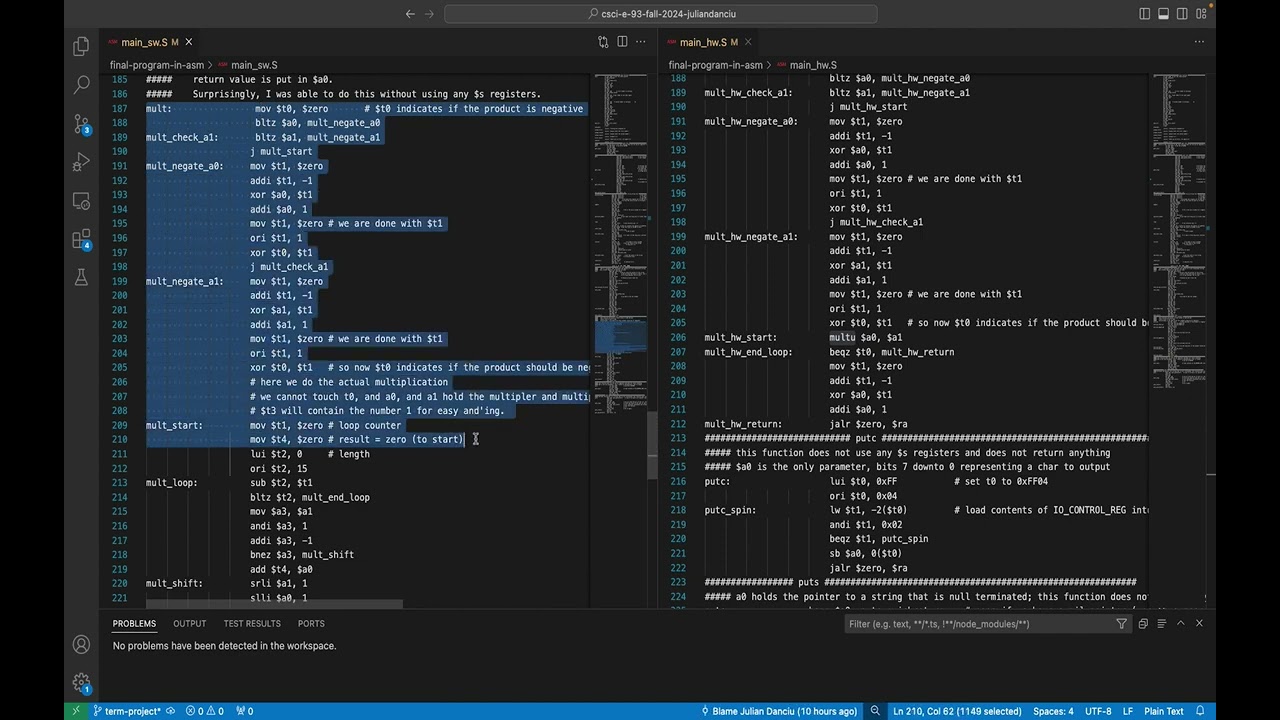The image size is (1280, 720).
Task: Select the main_hw.S editor tab
Action: [x=703, y=42]
